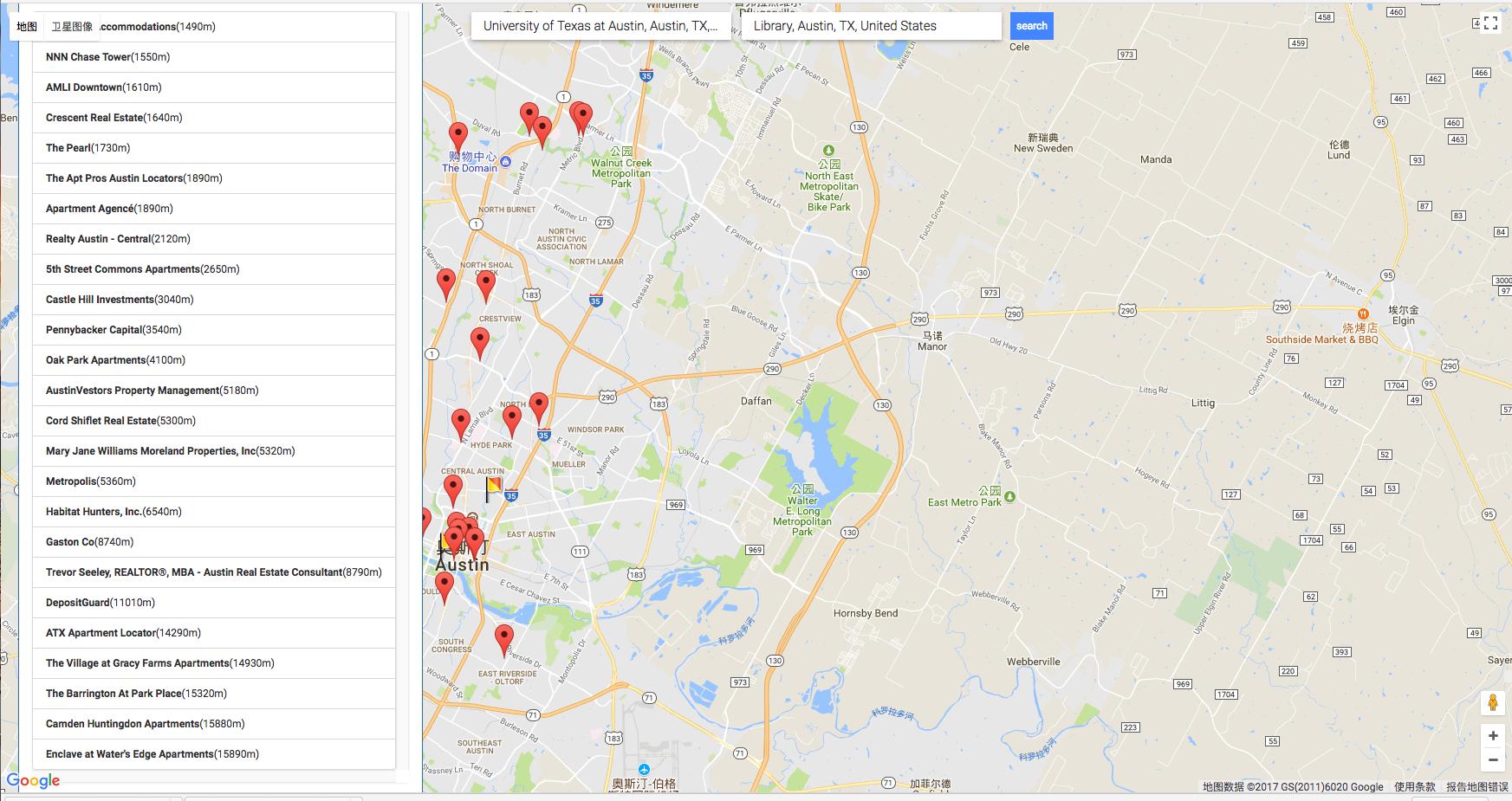Choose Metropolis result
Image resolution: width=1512 pixels, height=801 pixels.
coord(214,481)
